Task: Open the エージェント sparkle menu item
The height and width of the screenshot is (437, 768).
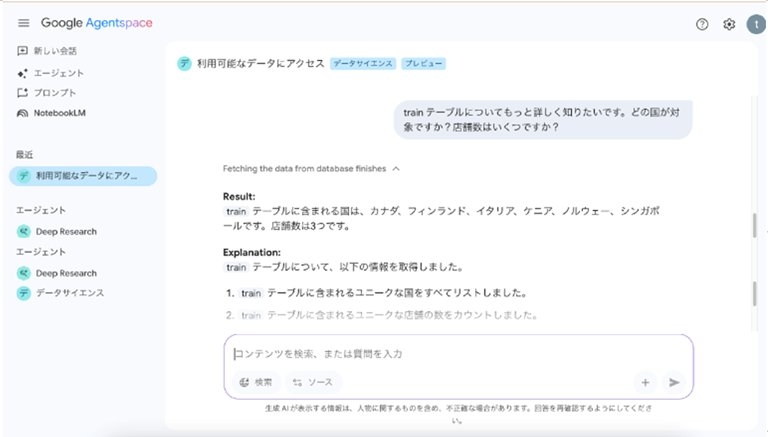Action: pyautogui.click(x=50, y=73)
